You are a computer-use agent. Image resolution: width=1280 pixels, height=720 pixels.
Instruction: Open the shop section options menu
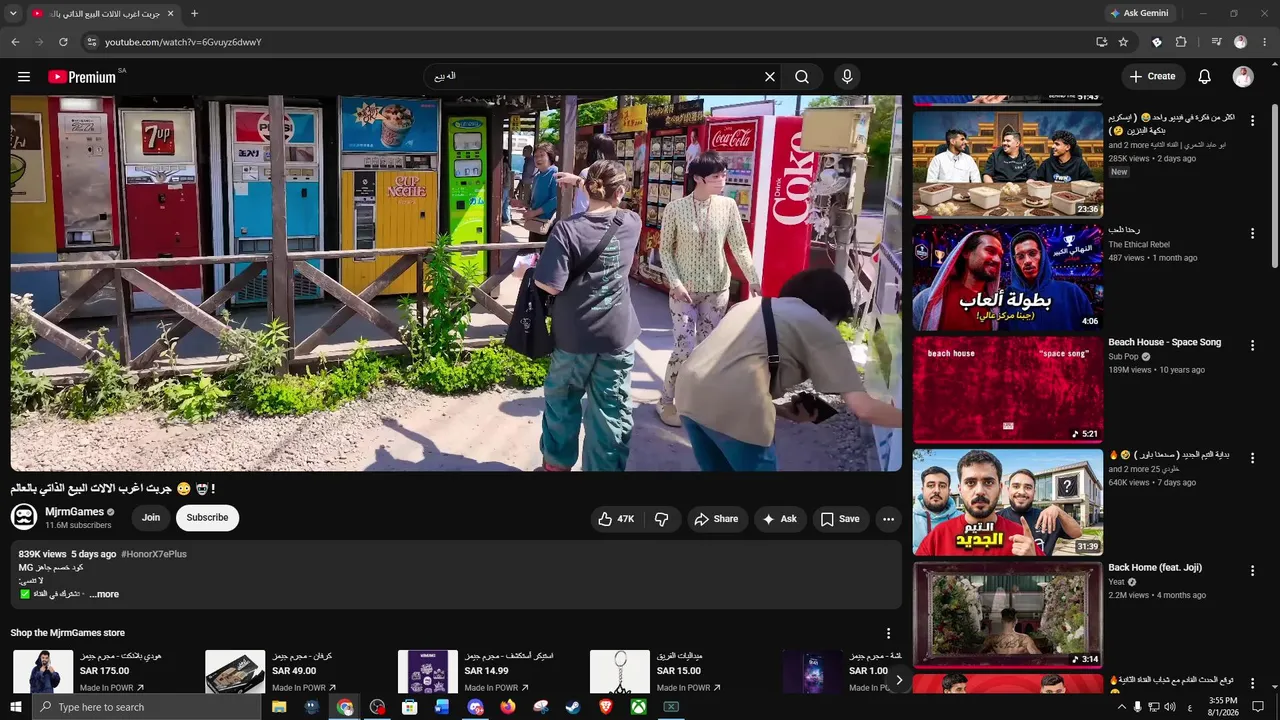(x=888, y=633)
